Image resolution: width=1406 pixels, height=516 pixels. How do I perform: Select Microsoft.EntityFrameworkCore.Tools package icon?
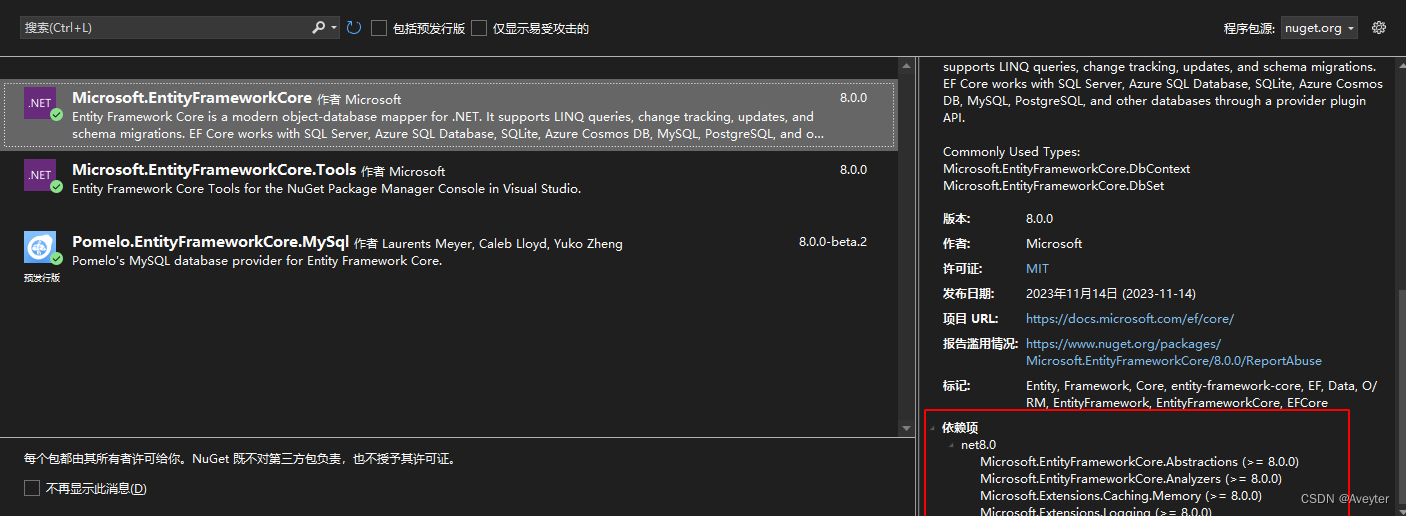[x=41, y=175]
